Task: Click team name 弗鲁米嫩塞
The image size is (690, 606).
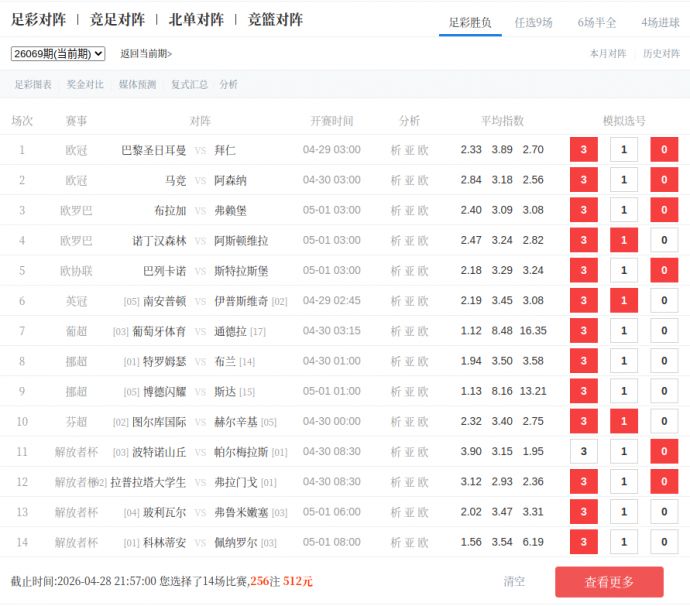Action: click(241, 512)
